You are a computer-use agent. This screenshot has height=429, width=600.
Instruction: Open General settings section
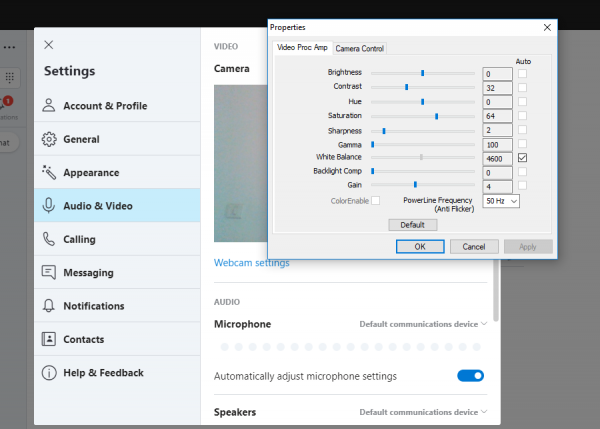point(117,139)
